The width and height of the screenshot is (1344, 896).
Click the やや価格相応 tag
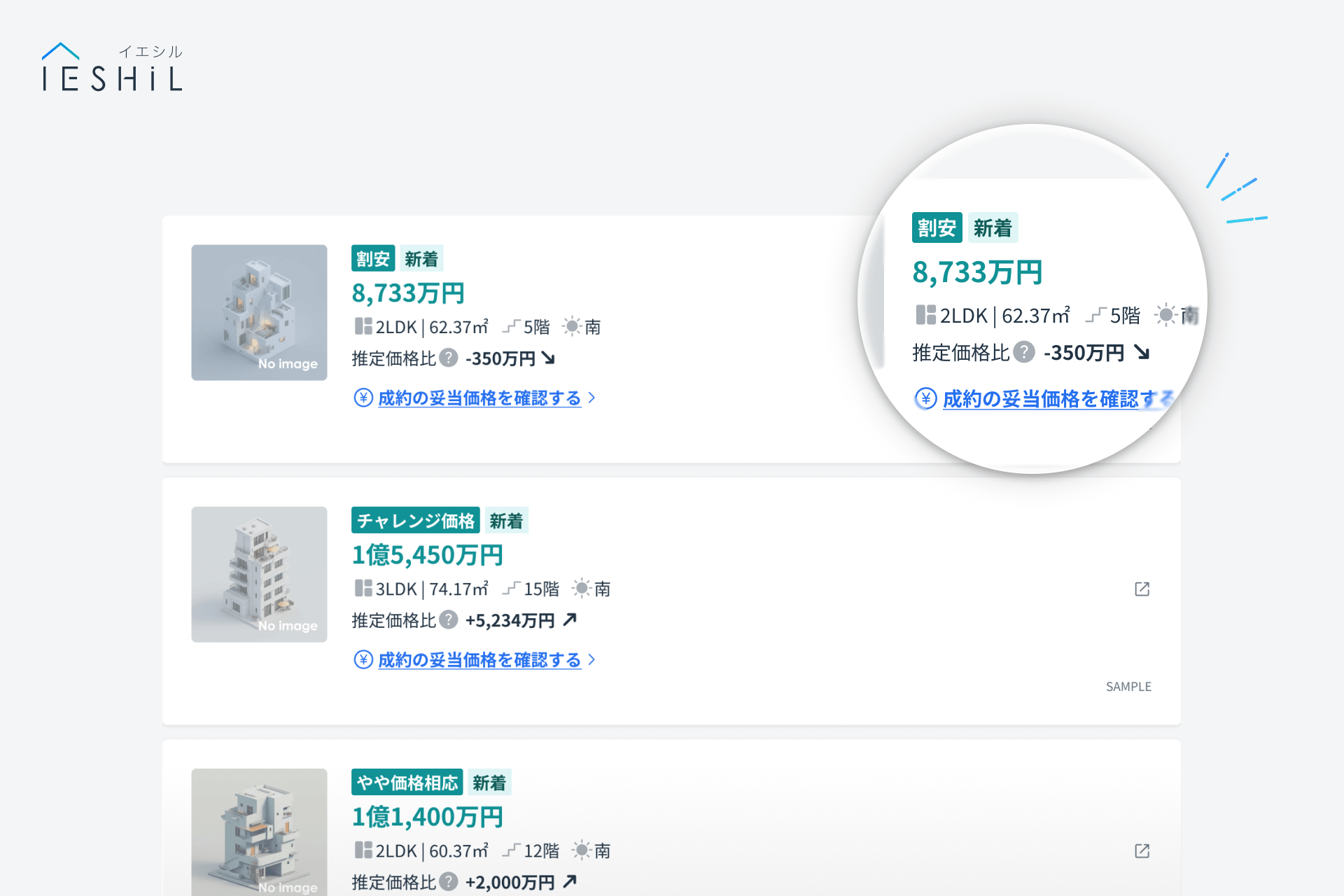point(407,782)
